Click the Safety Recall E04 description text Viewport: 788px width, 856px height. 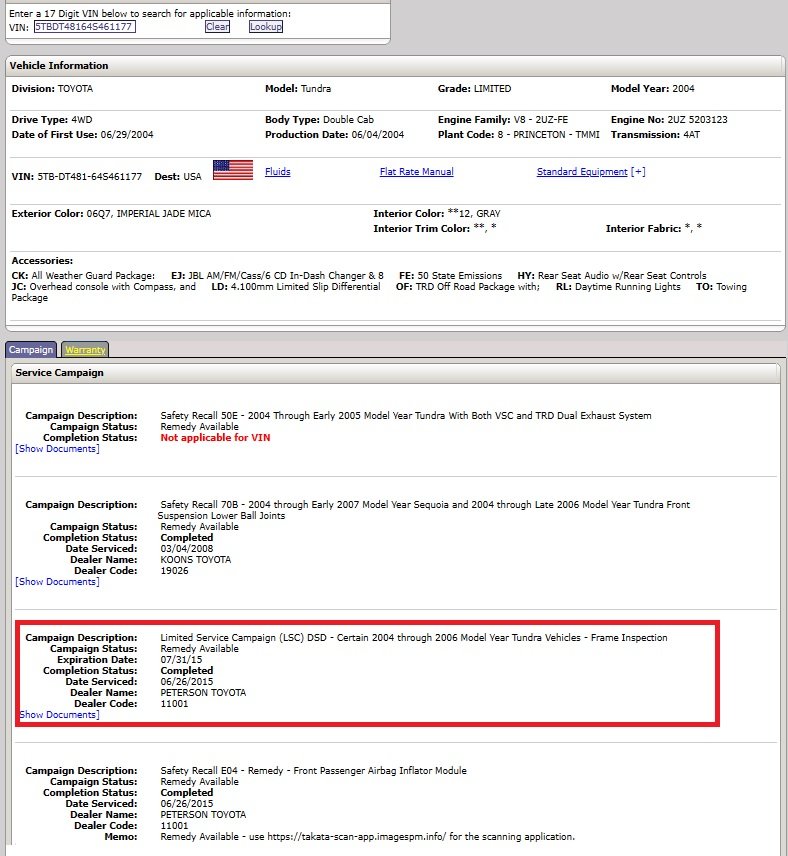coord(313,771)
